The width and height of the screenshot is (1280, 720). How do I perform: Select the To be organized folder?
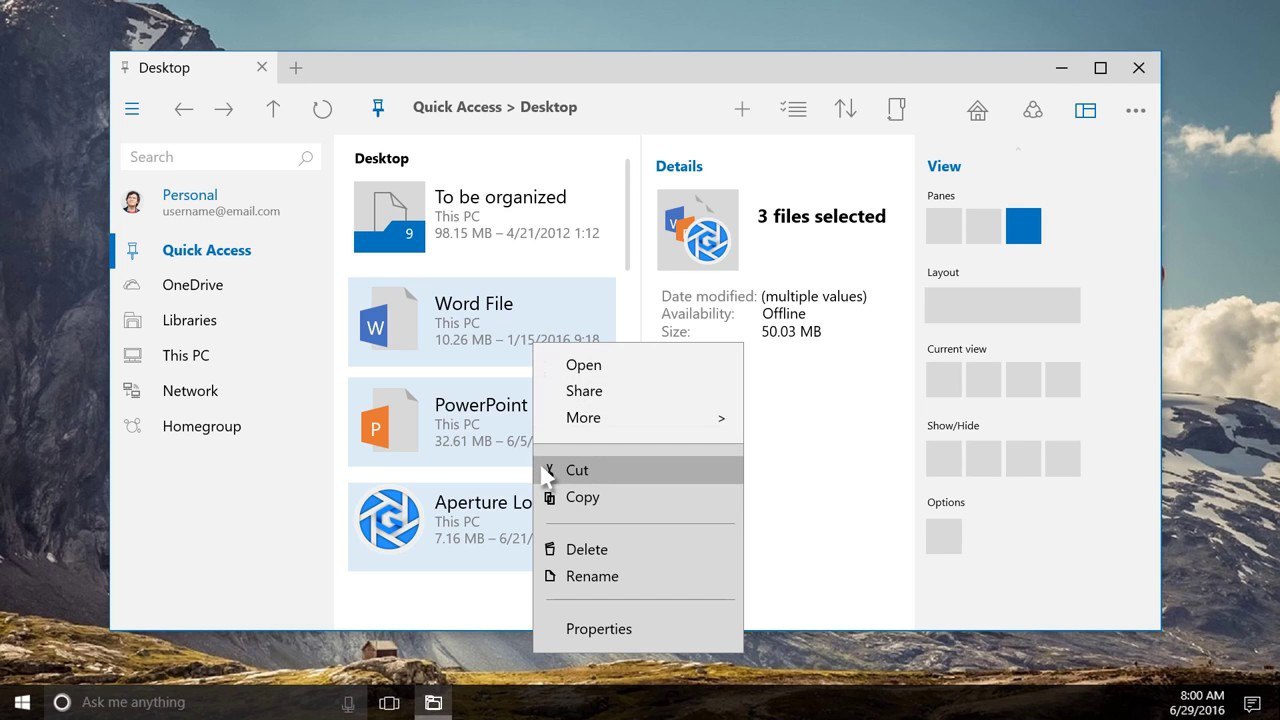pos(482,216)
